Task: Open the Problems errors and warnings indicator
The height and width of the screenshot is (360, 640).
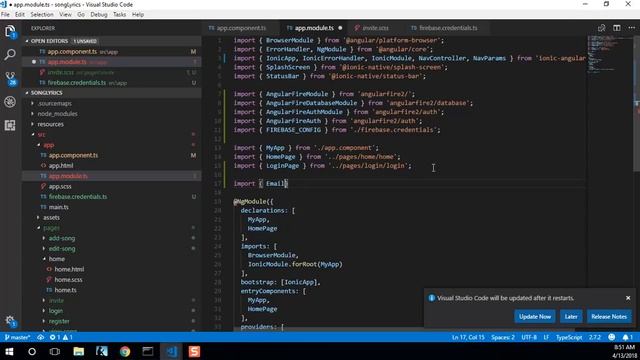Action: click(61, 337)
